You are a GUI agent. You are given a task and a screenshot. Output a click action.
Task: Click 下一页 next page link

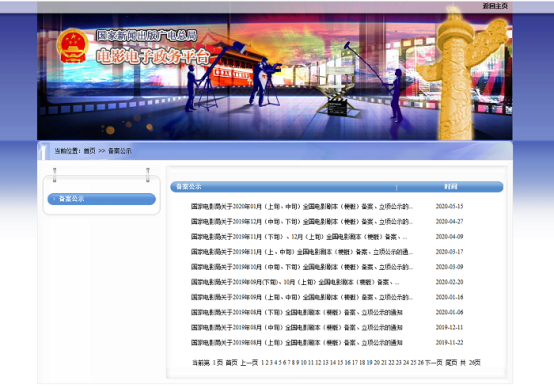point(434,363)
